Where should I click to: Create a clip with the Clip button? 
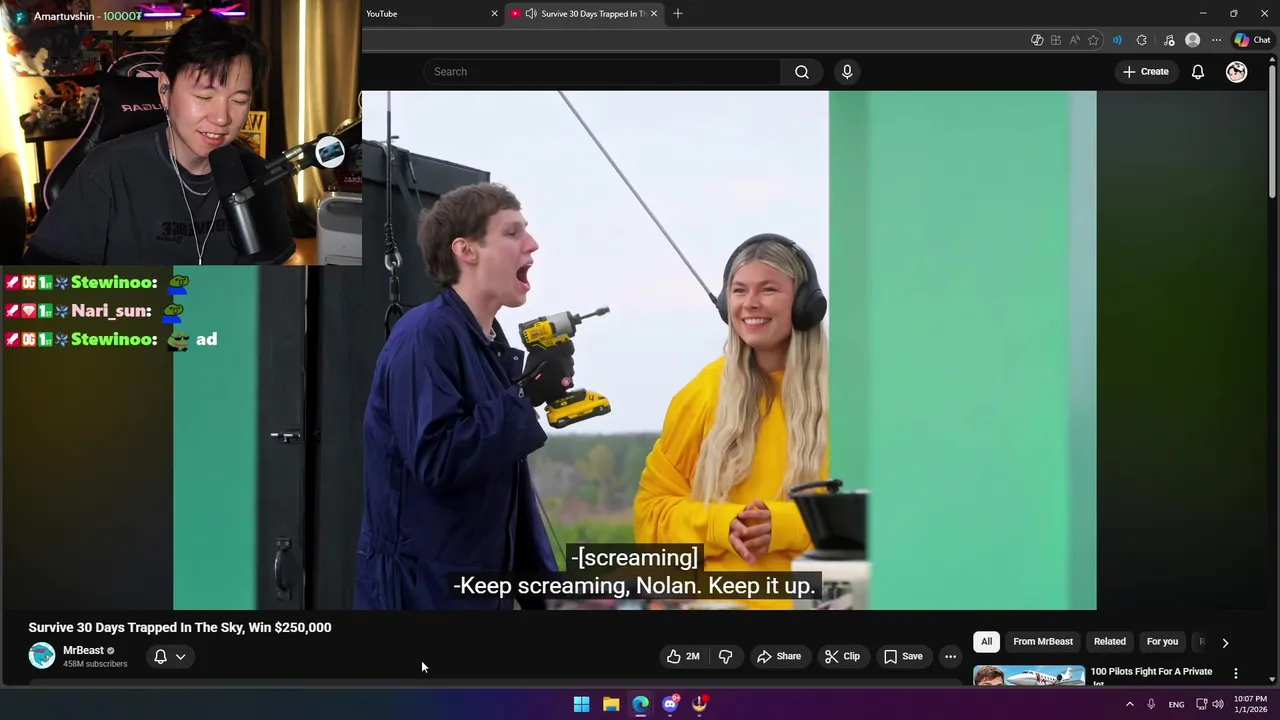tap(842, 656)
